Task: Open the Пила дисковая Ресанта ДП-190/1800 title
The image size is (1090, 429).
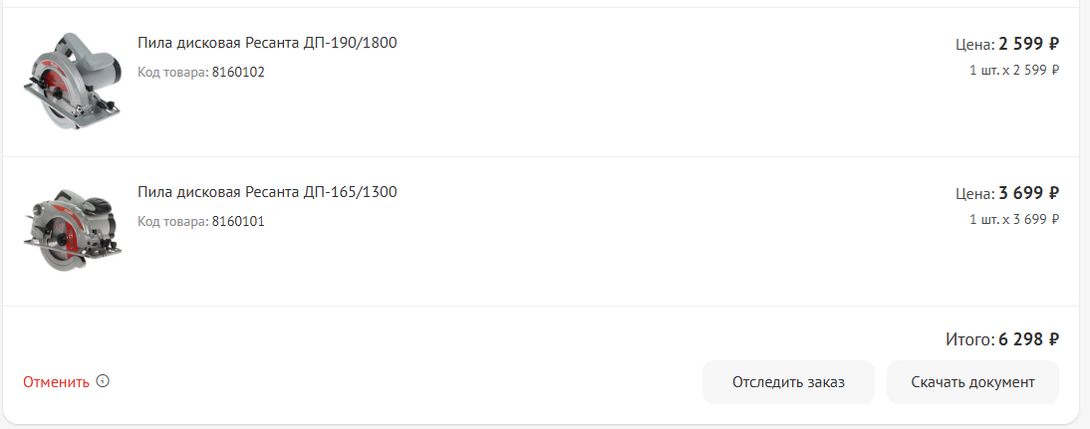Action: click(x=267, y=43)
